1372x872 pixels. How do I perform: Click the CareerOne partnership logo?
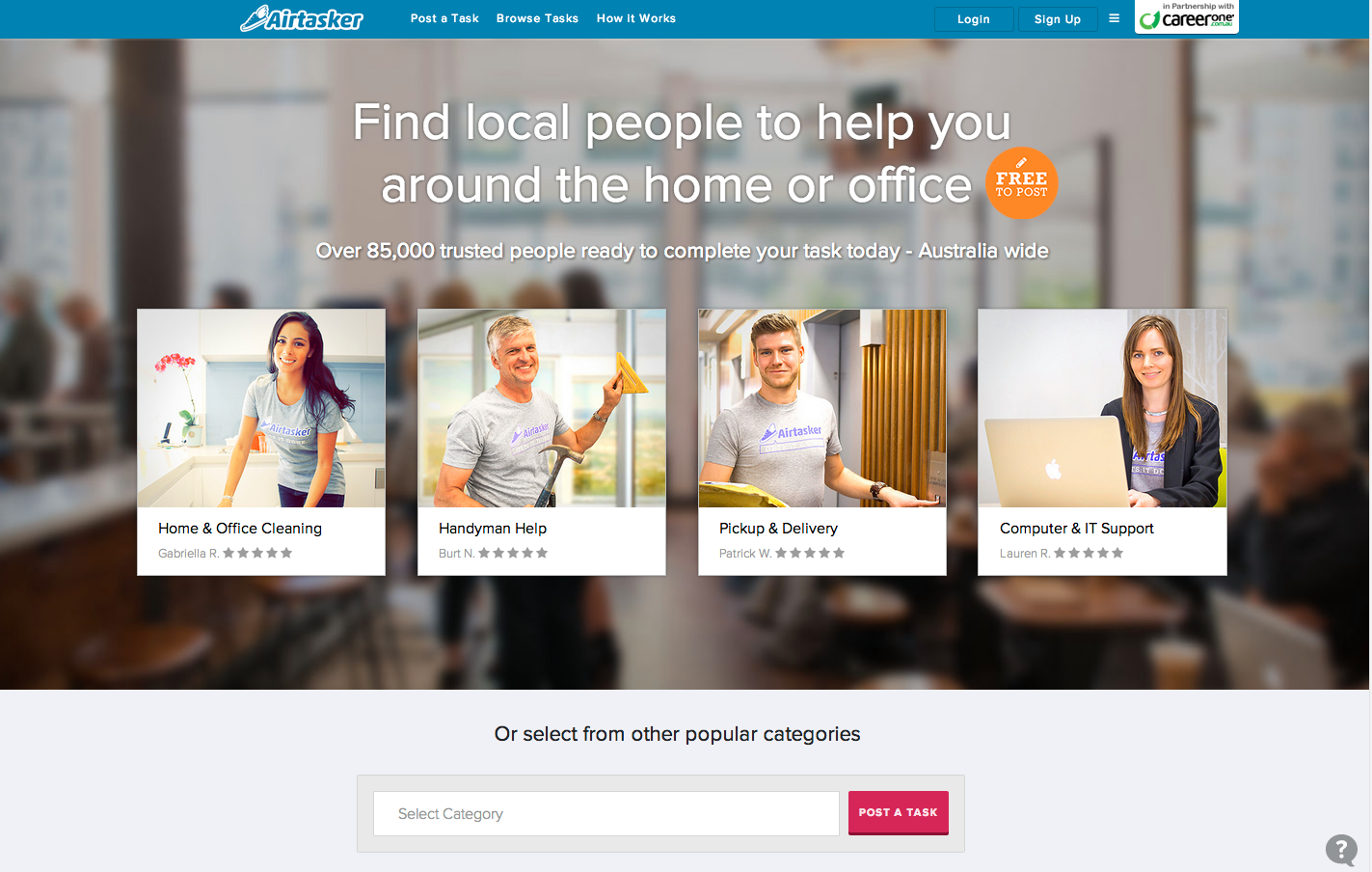1187,16
